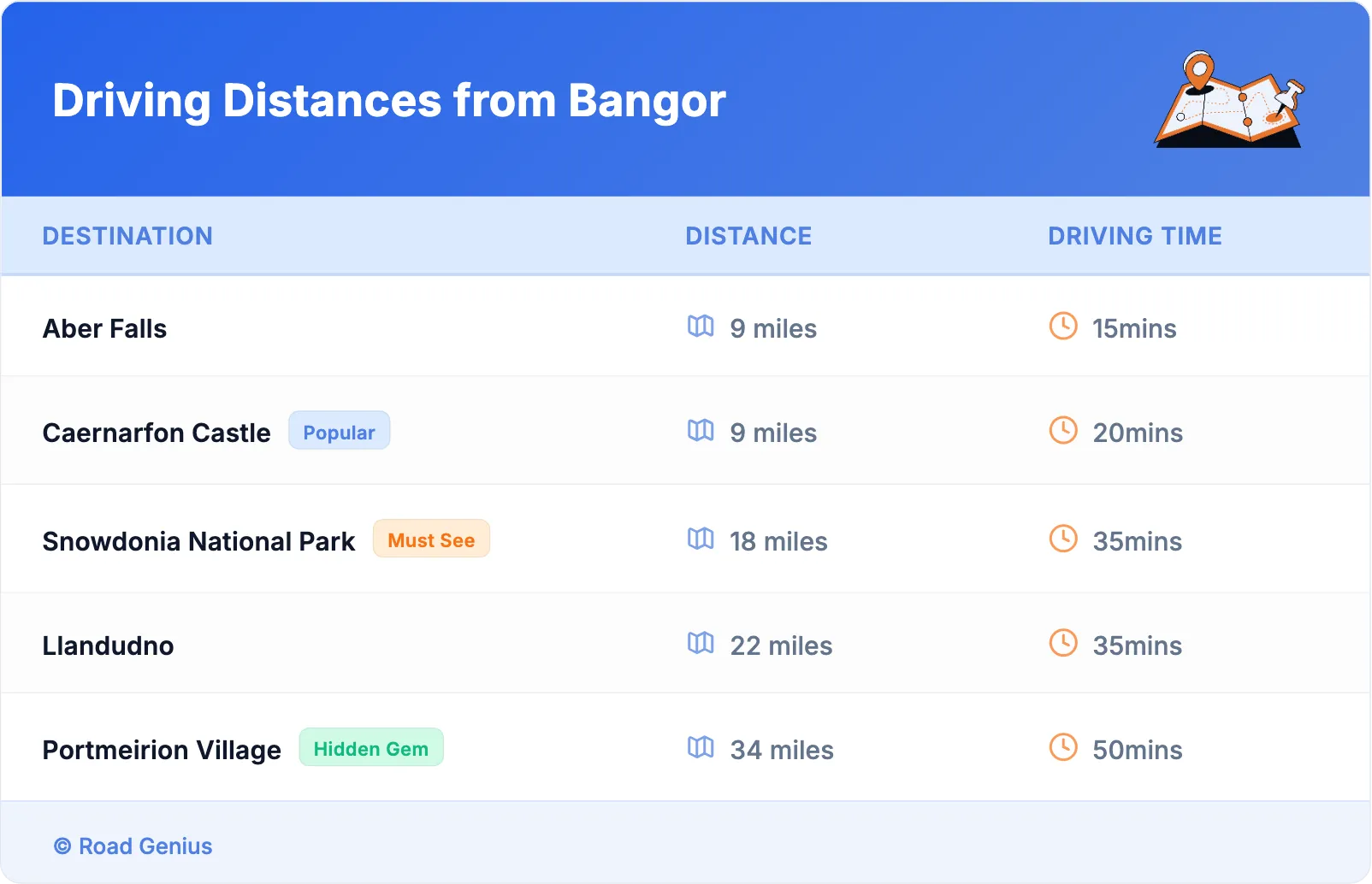Image resolution: width=1372 pixels, height=884 pixels.
Task: Open the Road Genius copyright link
Action: tap(133, 846)
